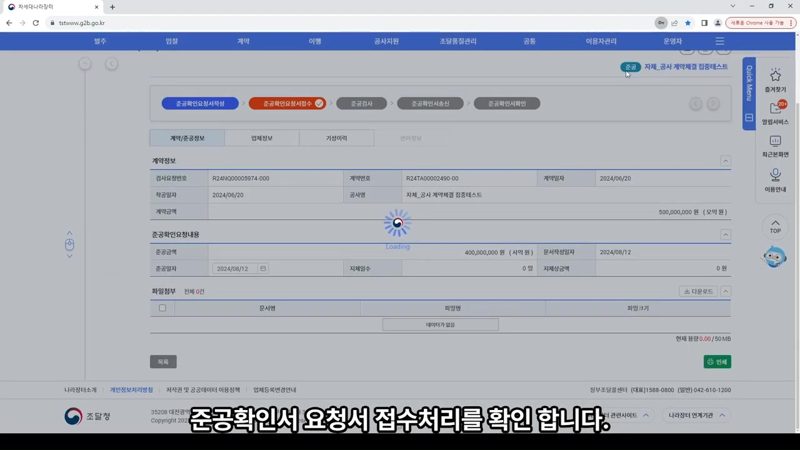
Task: Bookmark this page with the star icon
Action: point(688,23)
